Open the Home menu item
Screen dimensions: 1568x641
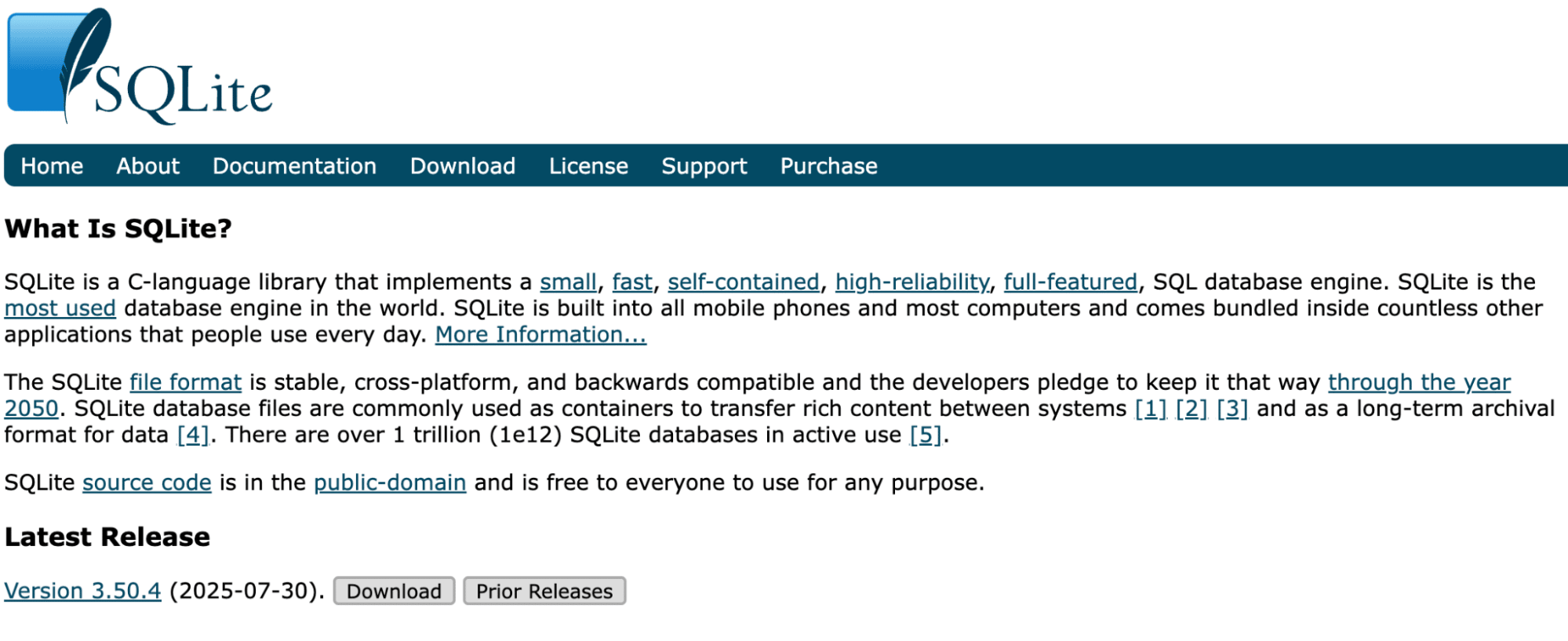(52, 166)
